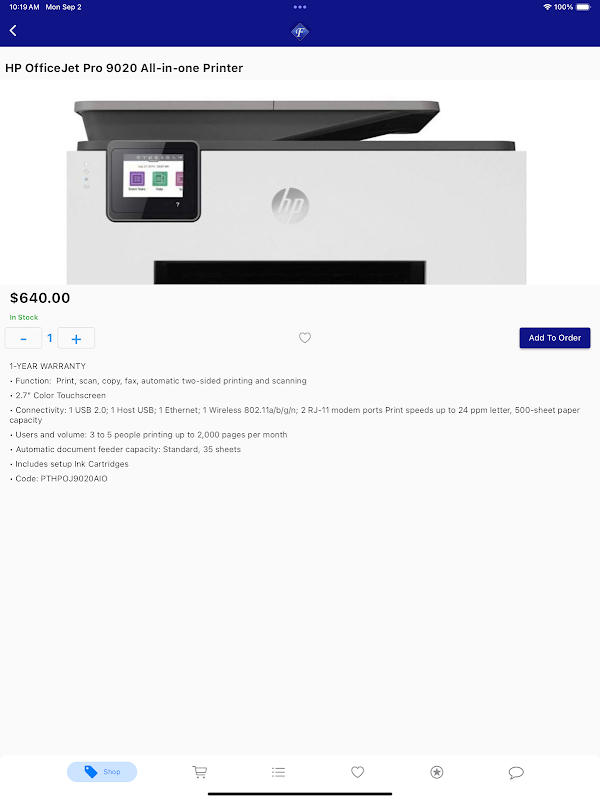Click the Add To Order button
Screen dimensions: 600x800
pyautogui.click(x=555, y=338)
